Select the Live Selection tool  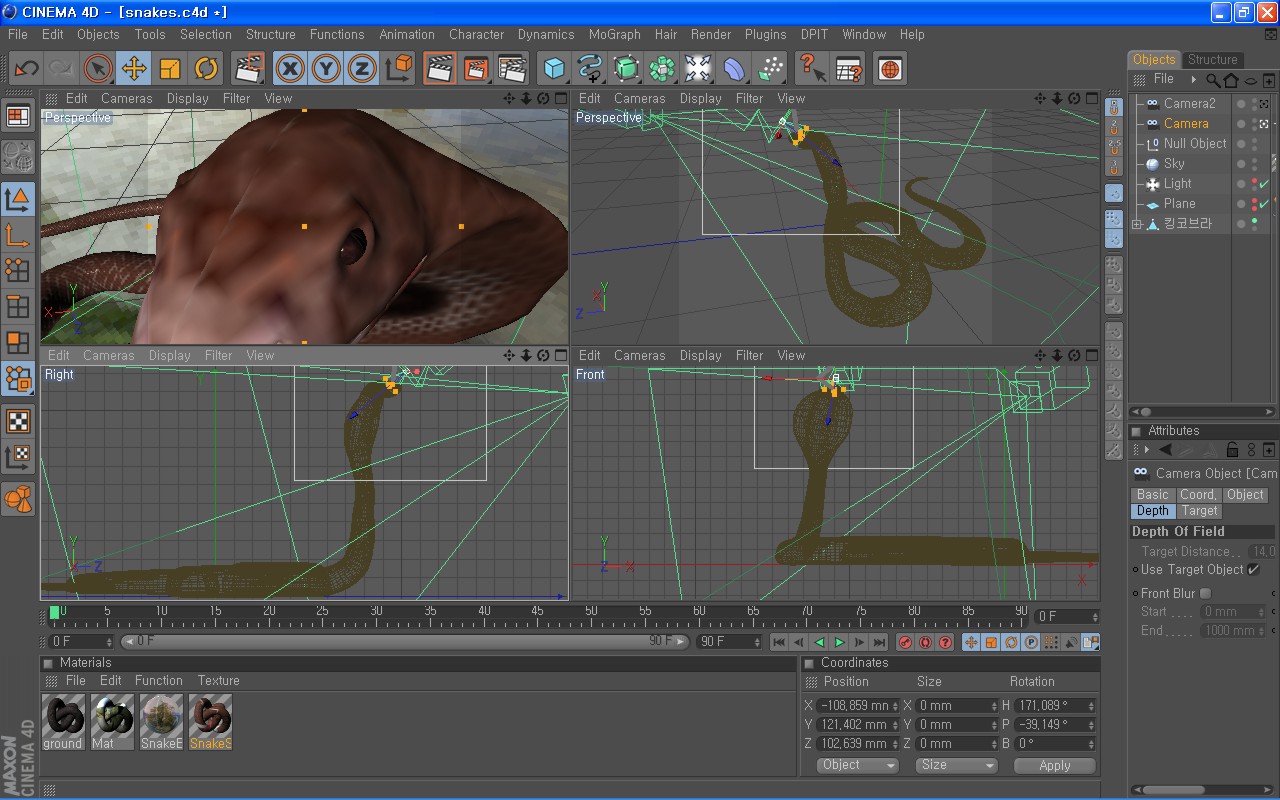pos(97,69)
